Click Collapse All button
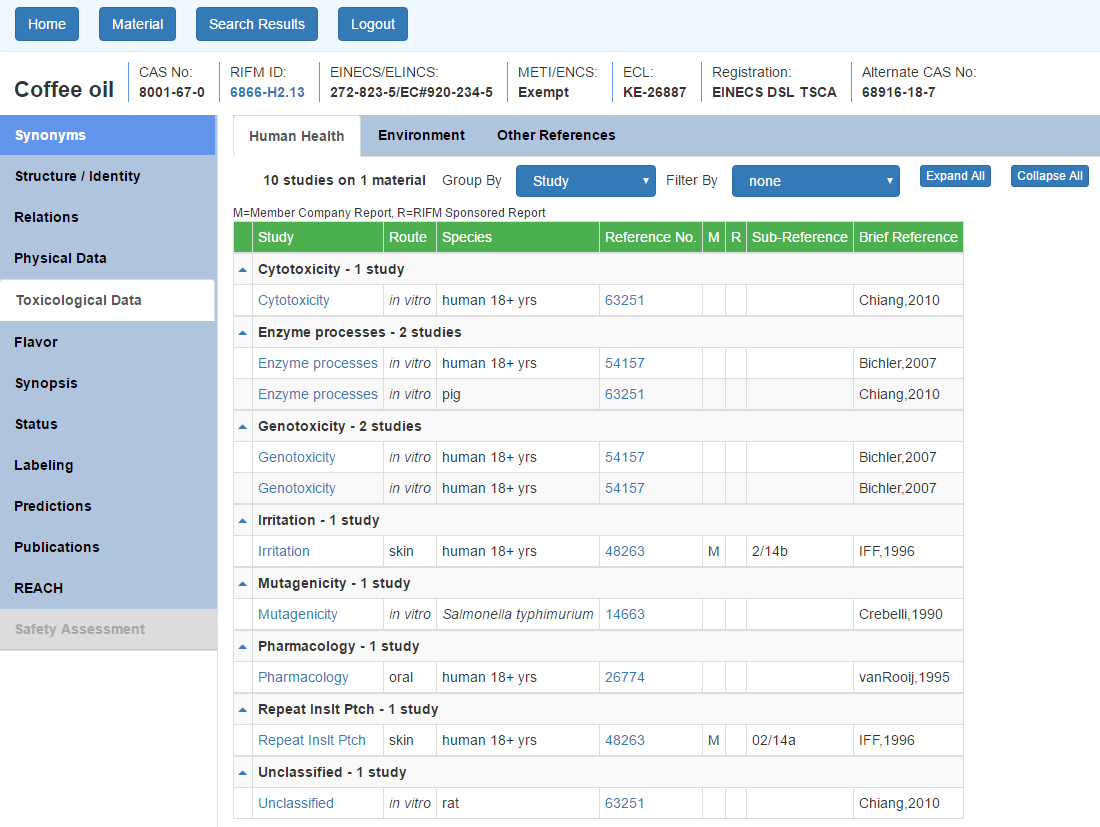 [x=1049, y=176]
